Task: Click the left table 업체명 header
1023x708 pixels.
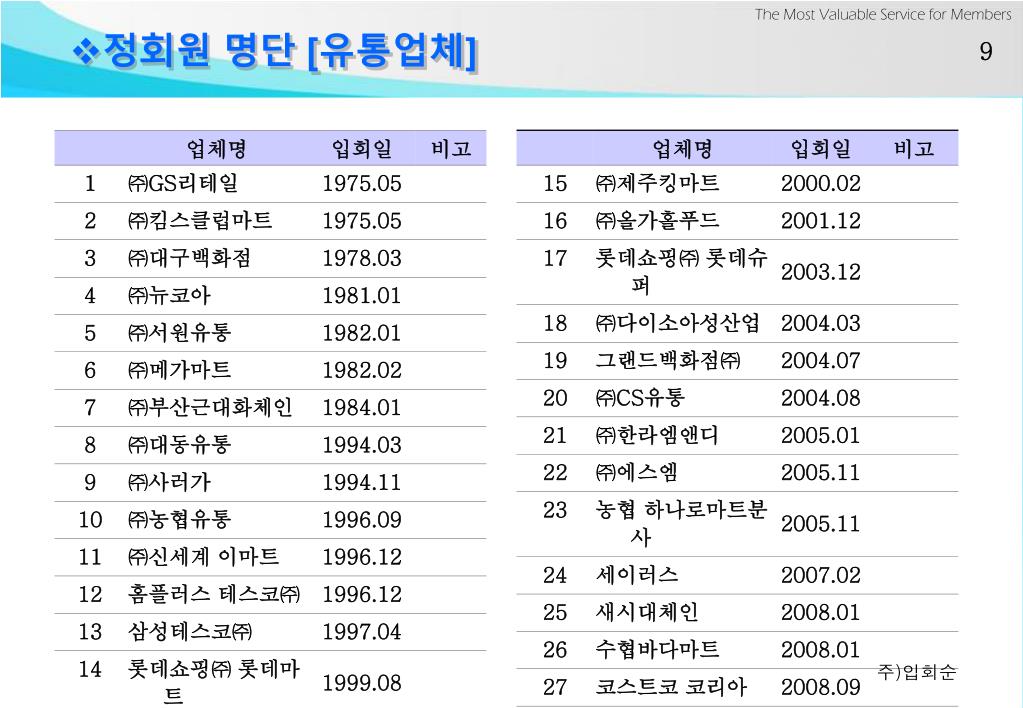Action: point(217,149)
